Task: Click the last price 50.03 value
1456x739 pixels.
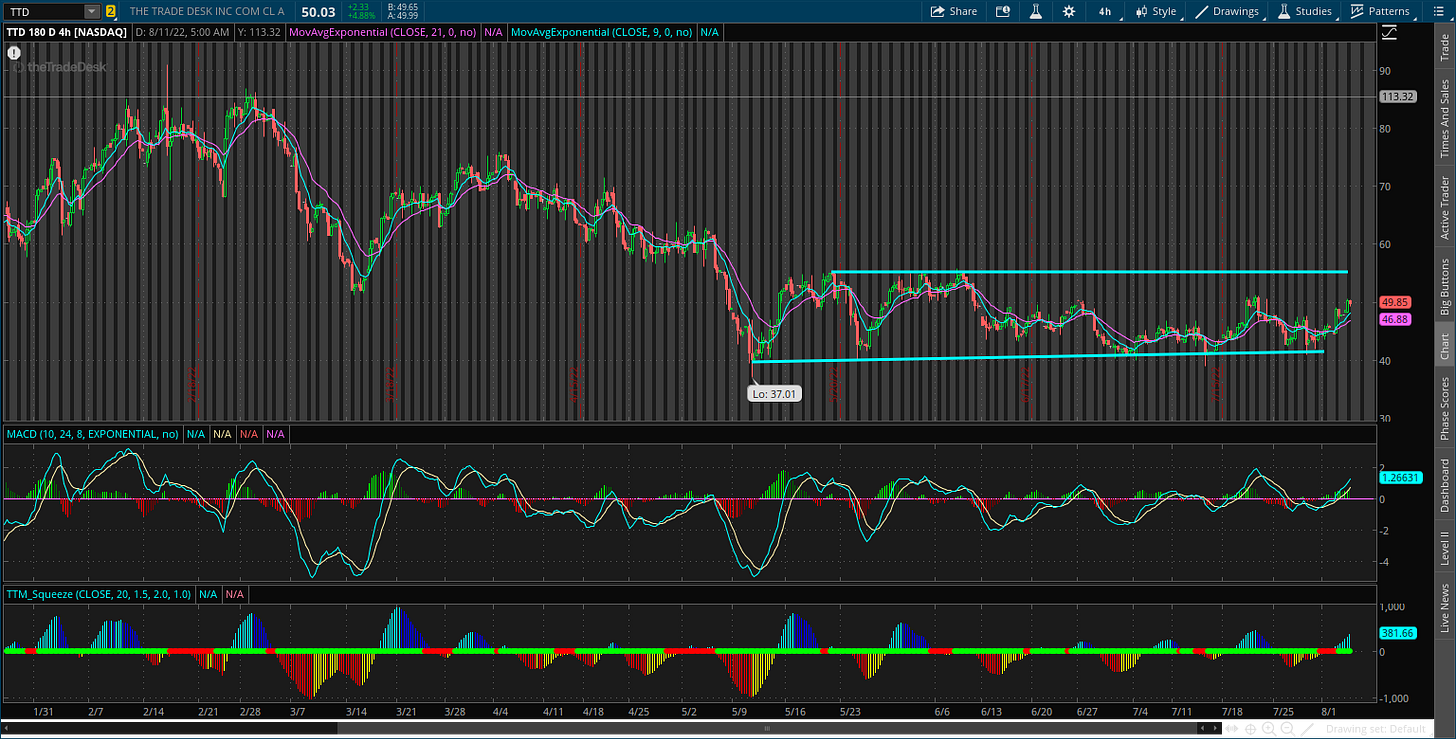Action: (x=318, y=11)
